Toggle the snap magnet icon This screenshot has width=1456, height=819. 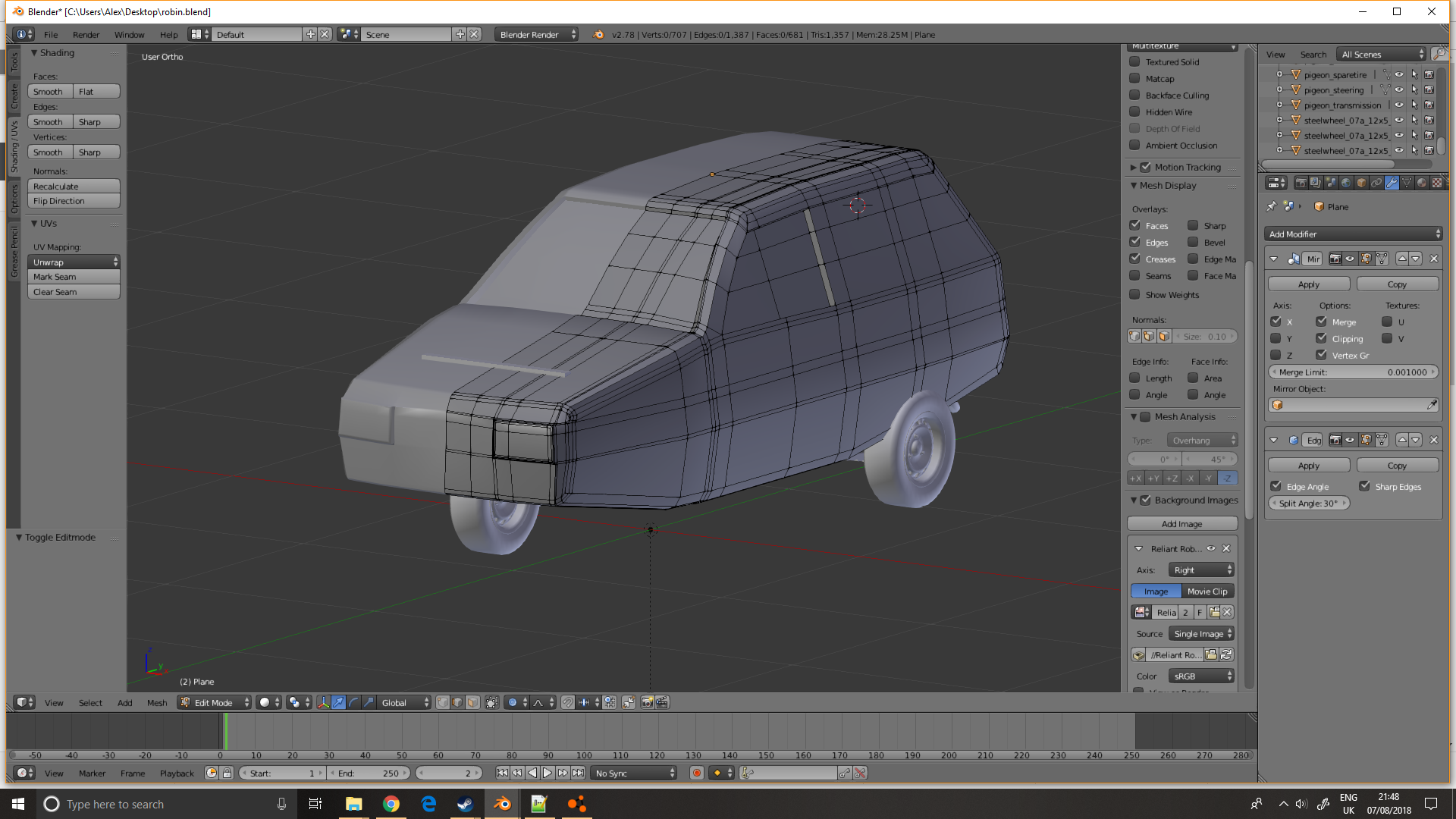568,702
